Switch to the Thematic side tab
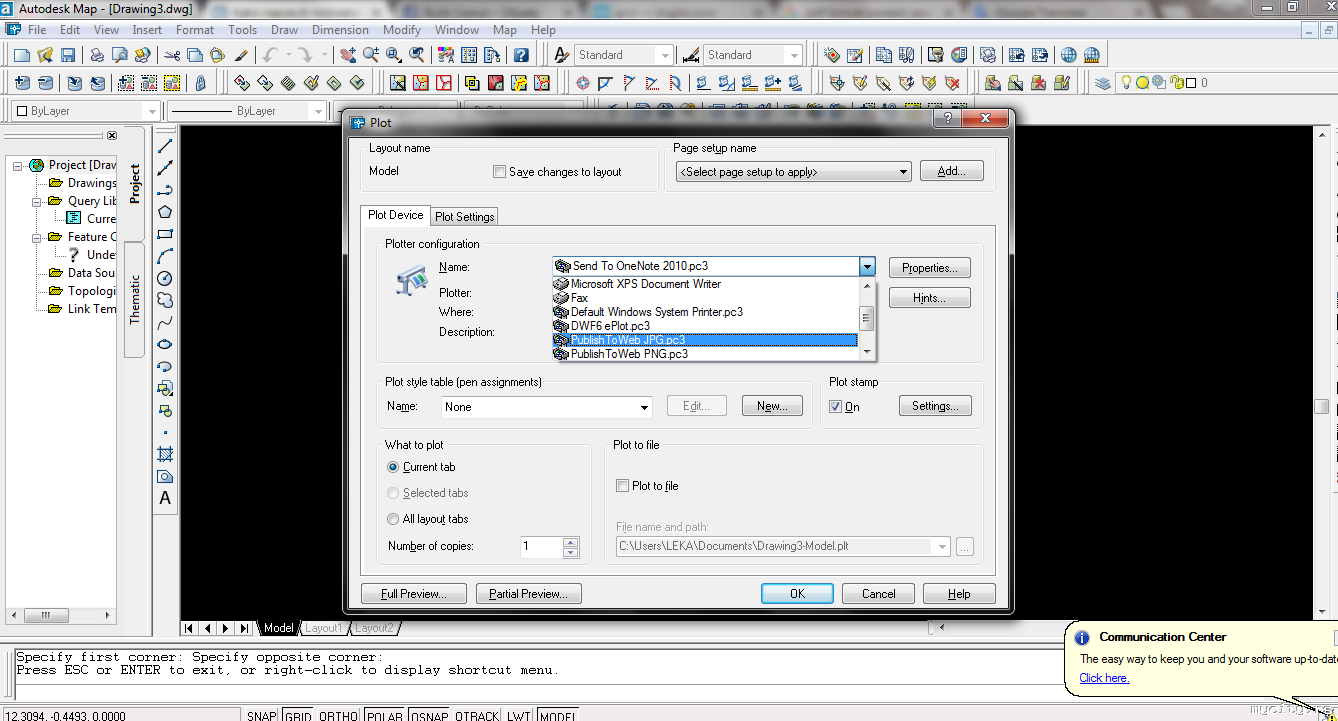The width and height of the screenshot is (1338, 721). pyautogui.click(x=136, y=299)
